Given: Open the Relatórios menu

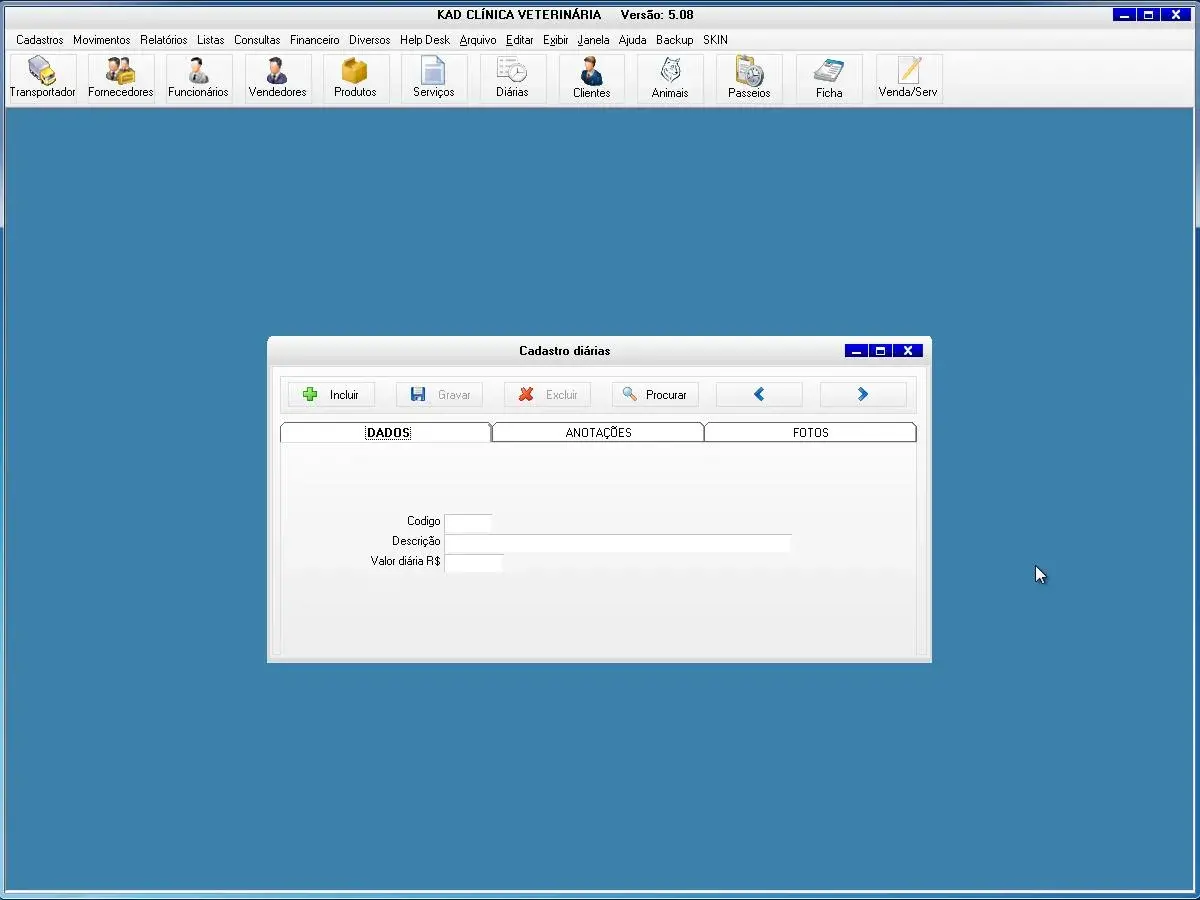Looking at the screenshot, I should 163,40.
